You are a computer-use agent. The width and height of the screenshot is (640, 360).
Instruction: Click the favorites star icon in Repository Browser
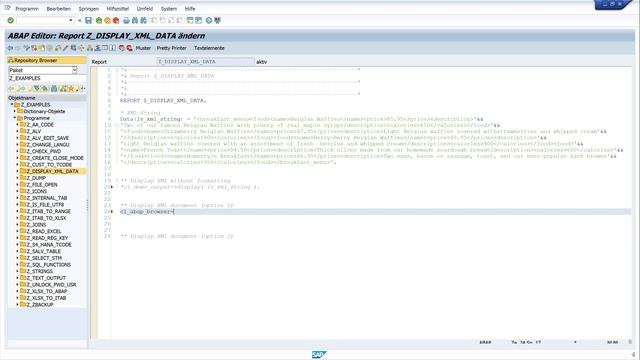(71, 89)
